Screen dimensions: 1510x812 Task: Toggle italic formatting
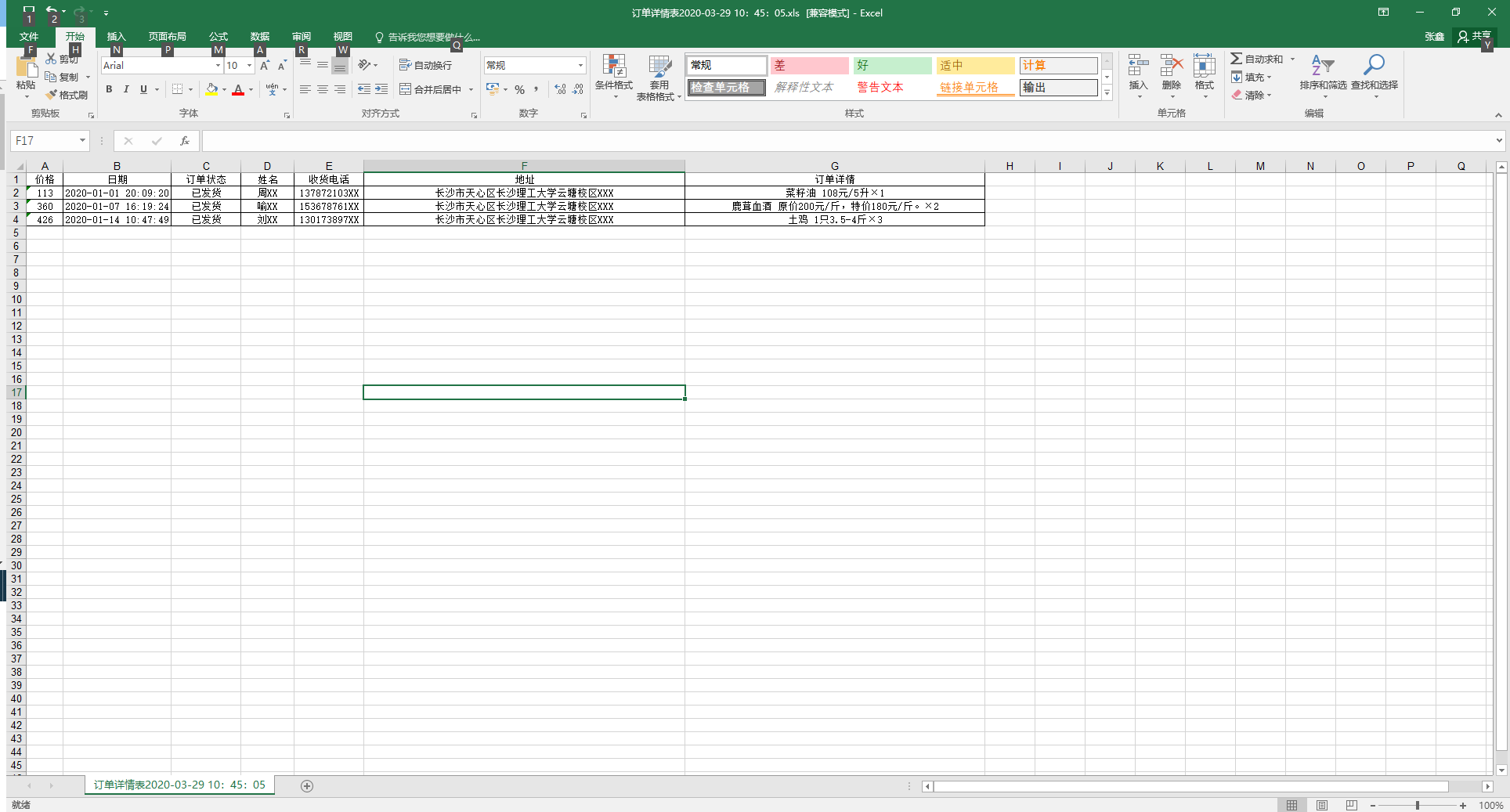point(125,89)
